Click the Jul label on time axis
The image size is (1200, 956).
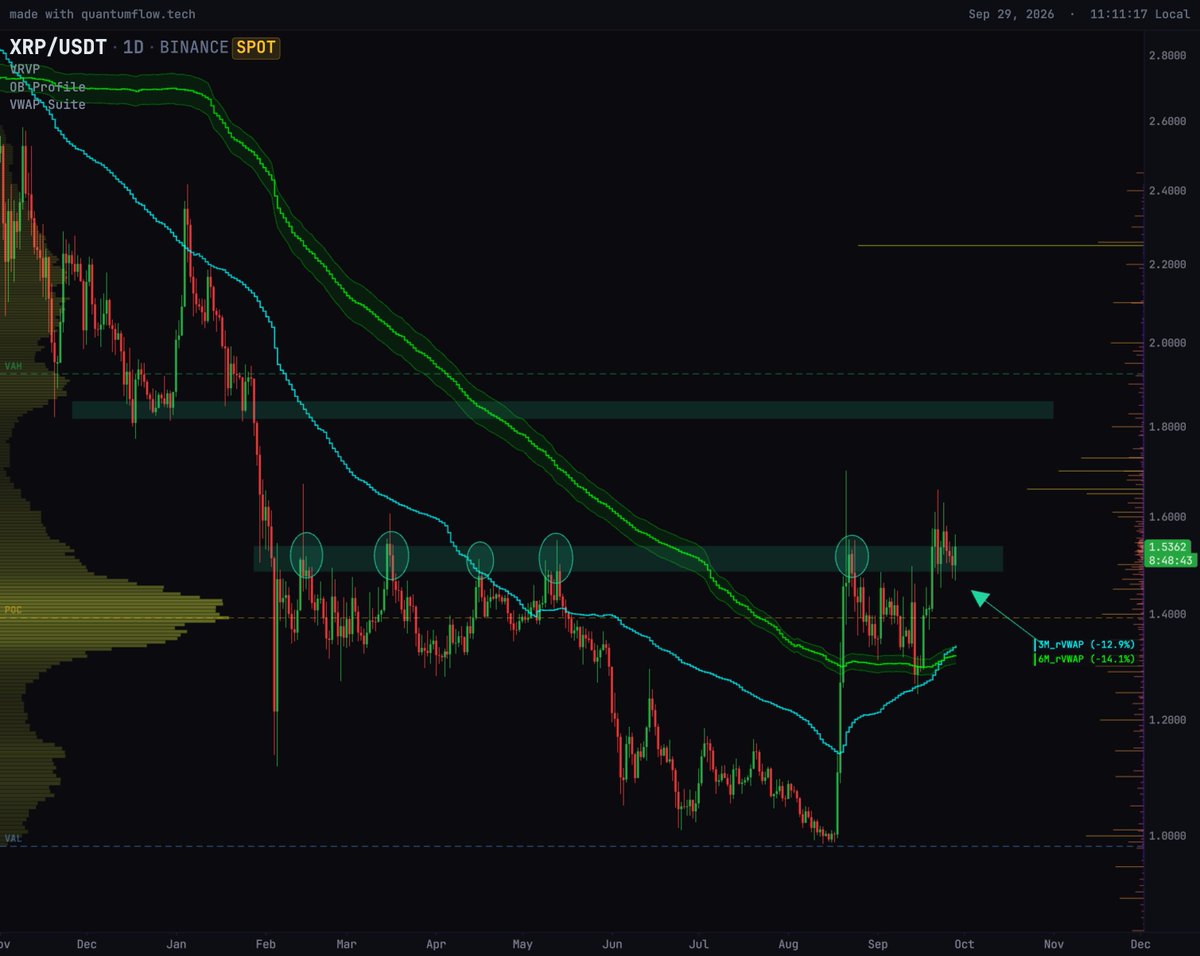[x=699, y=944]
